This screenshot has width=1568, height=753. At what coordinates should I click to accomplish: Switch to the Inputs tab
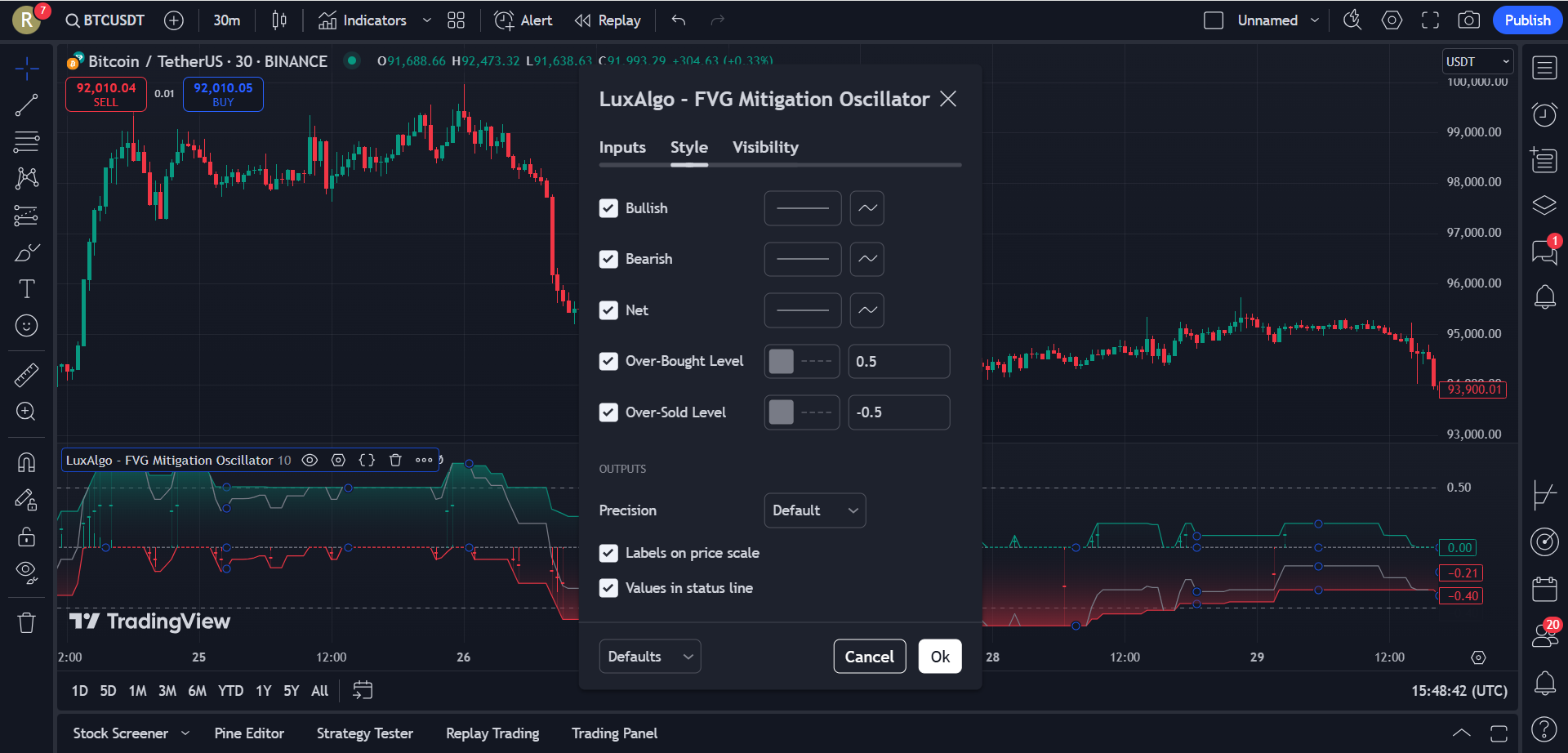point(622,148)
